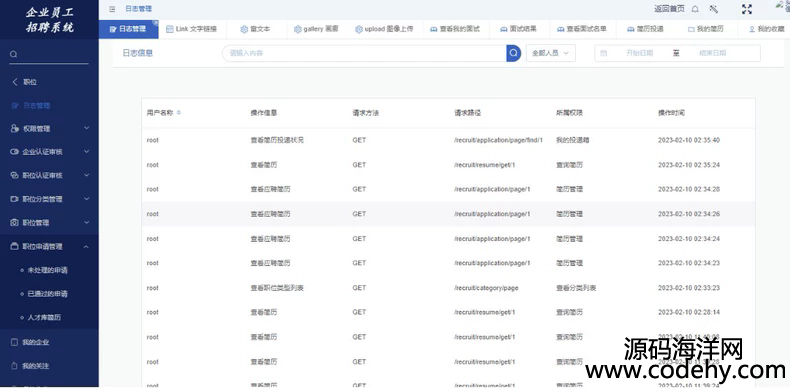Open the 全部人员 dropdown

pos(551,53)
